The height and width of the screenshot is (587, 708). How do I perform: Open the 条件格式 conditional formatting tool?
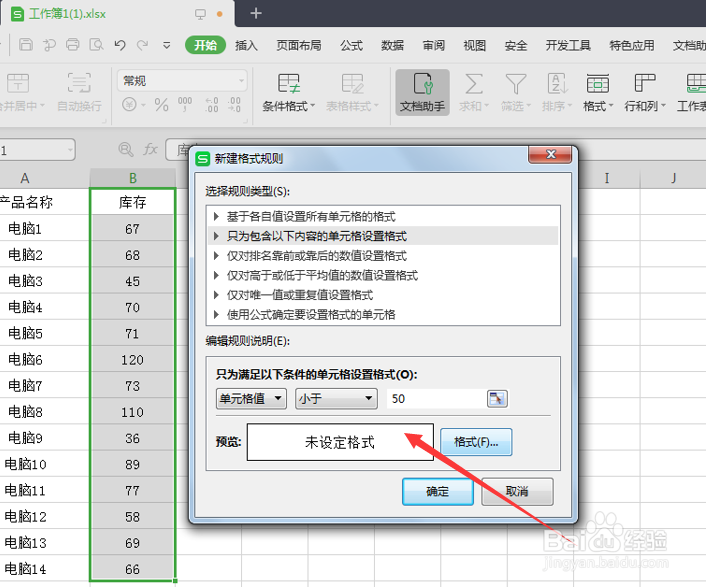(x=289, y=93)
